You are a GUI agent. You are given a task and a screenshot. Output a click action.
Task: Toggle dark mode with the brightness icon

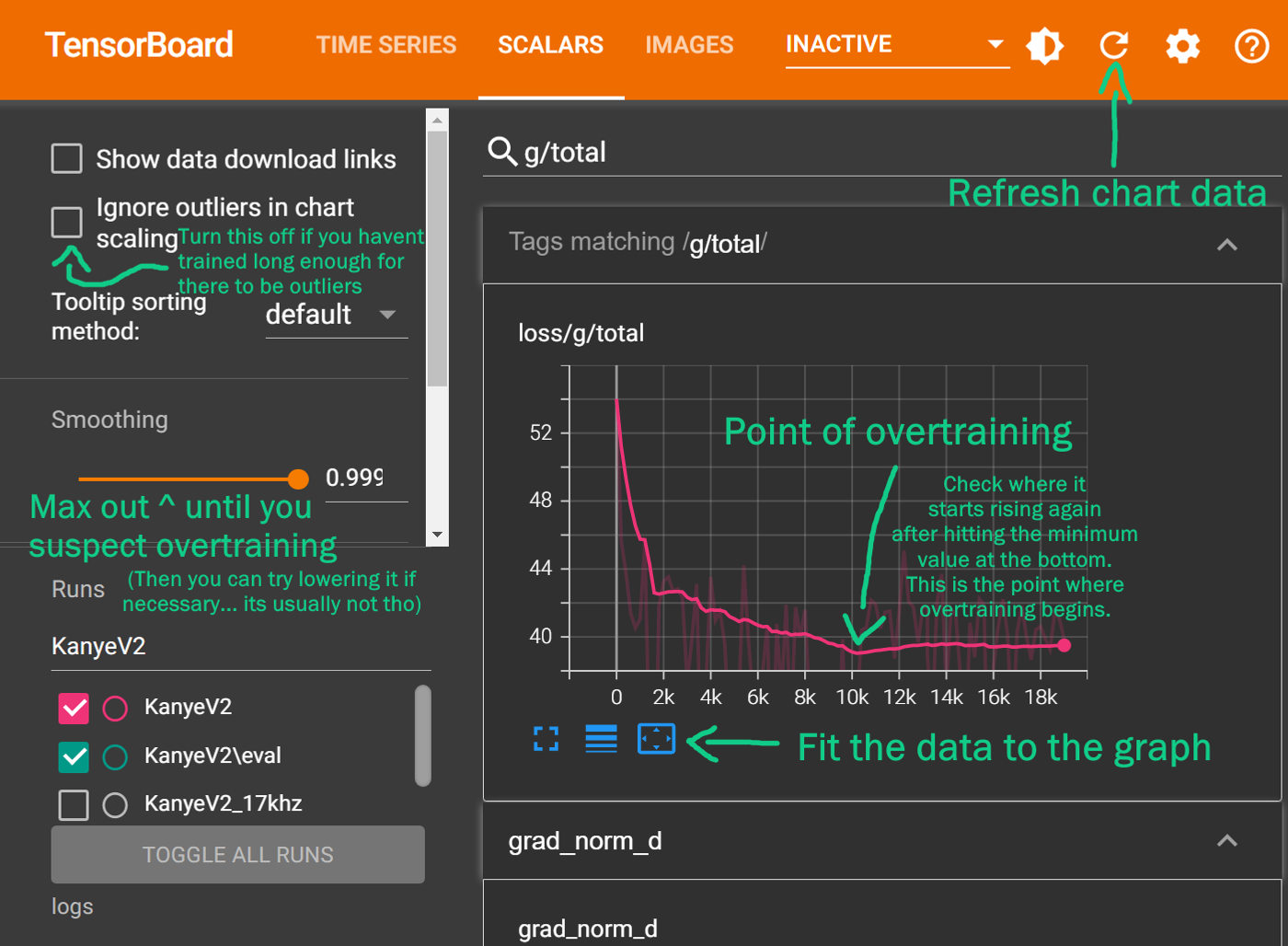(x=1044, y=45)
